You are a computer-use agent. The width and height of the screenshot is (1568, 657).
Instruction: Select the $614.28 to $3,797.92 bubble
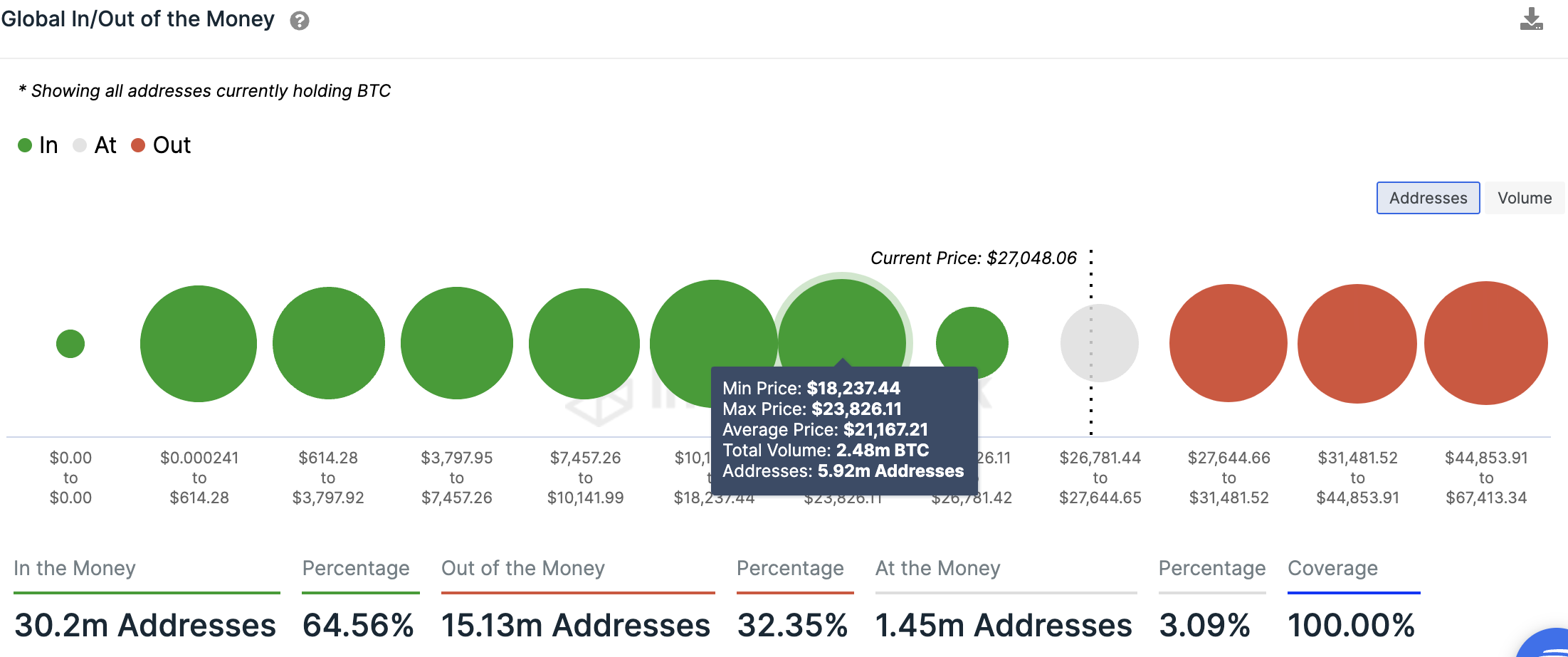[x=329, y=343]
